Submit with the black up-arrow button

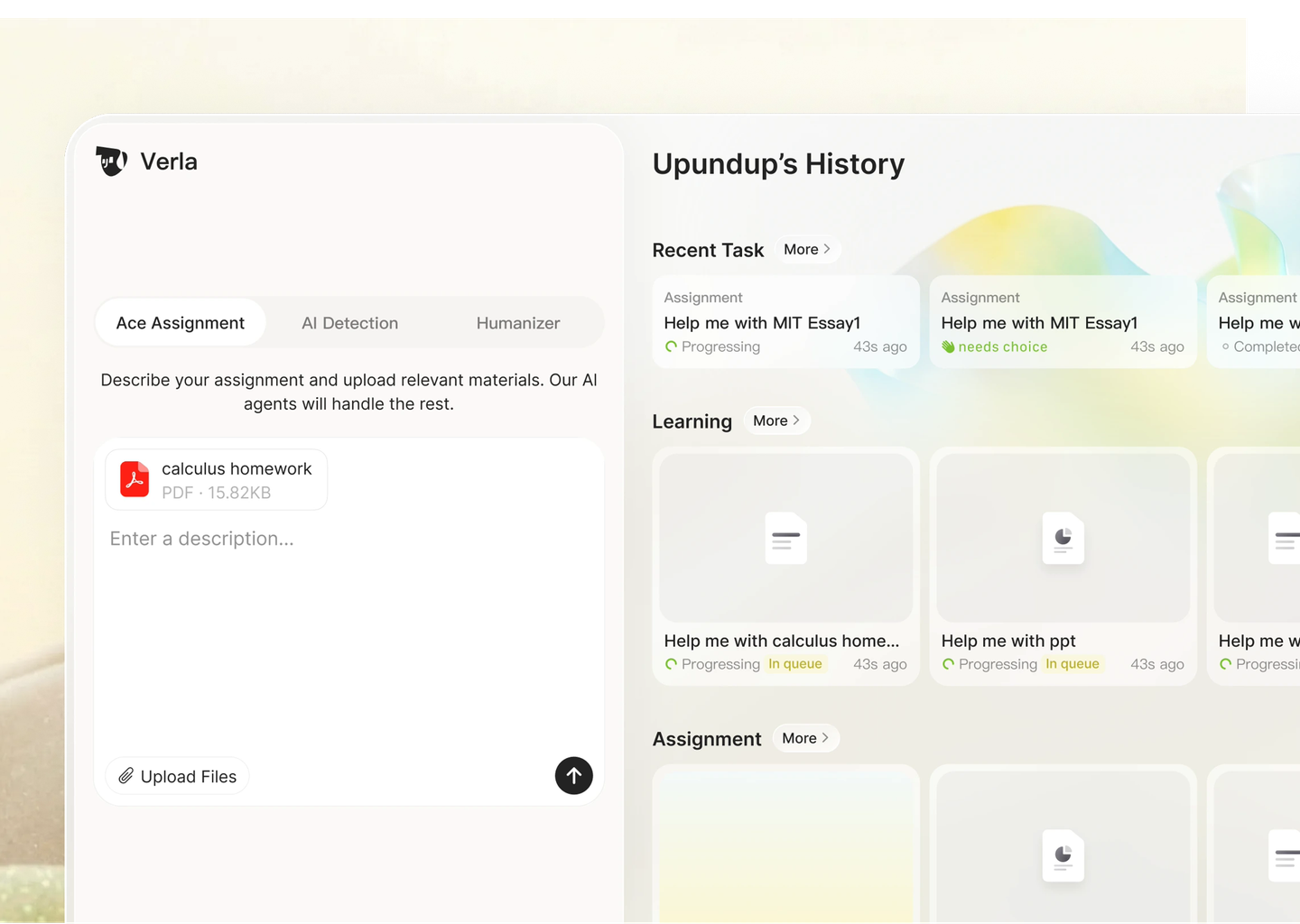[574, 776]
